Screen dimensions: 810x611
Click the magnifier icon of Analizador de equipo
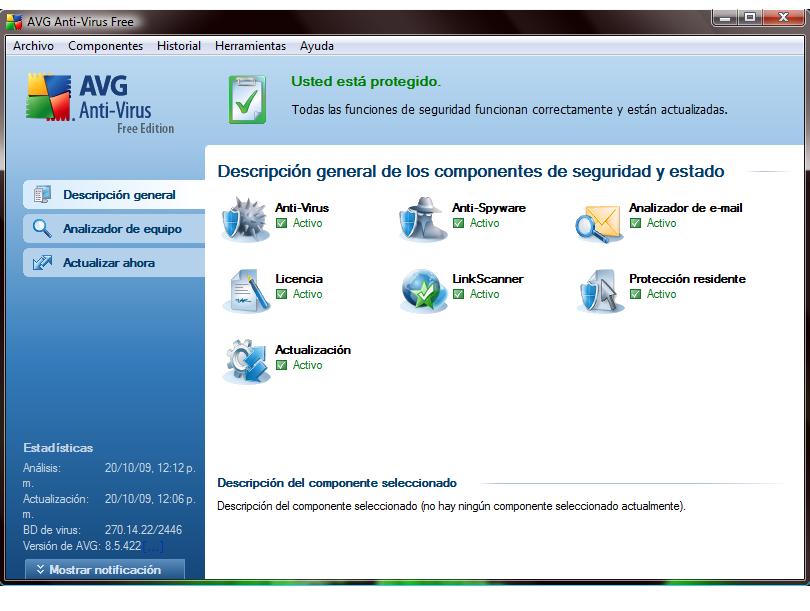pyautogui.click(x=42, y=228)
